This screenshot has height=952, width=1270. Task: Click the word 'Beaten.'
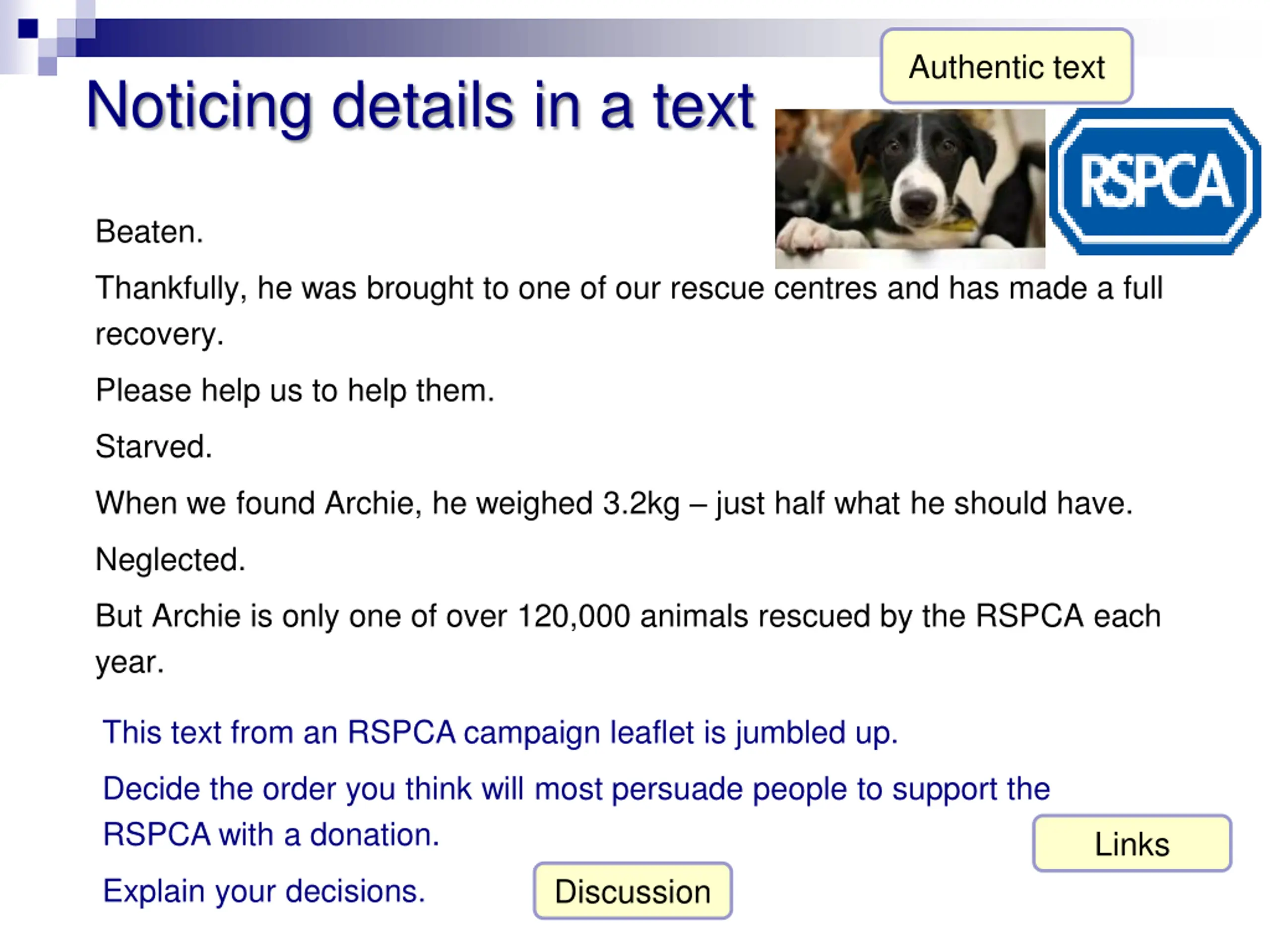pyautogui.click(x=149, y=232)
